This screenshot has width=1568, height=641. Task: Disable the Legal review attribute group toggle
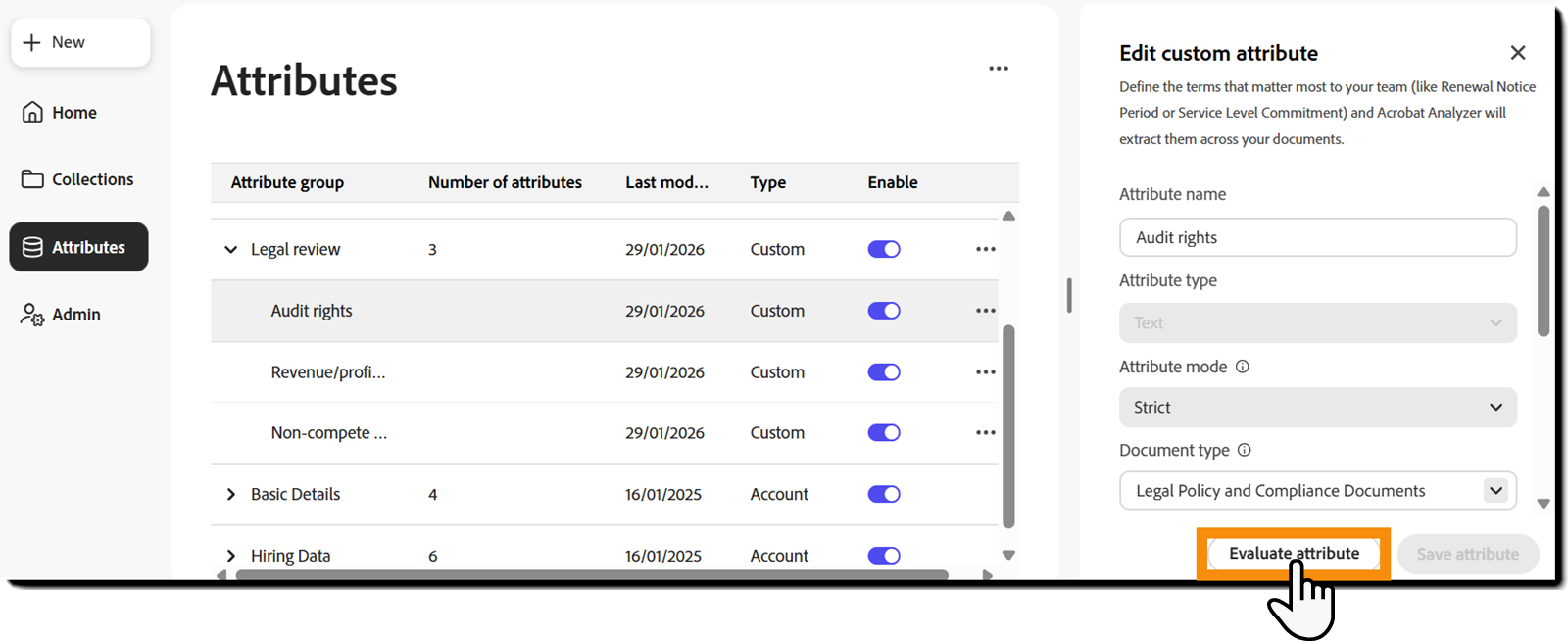[x=884, y=249]
